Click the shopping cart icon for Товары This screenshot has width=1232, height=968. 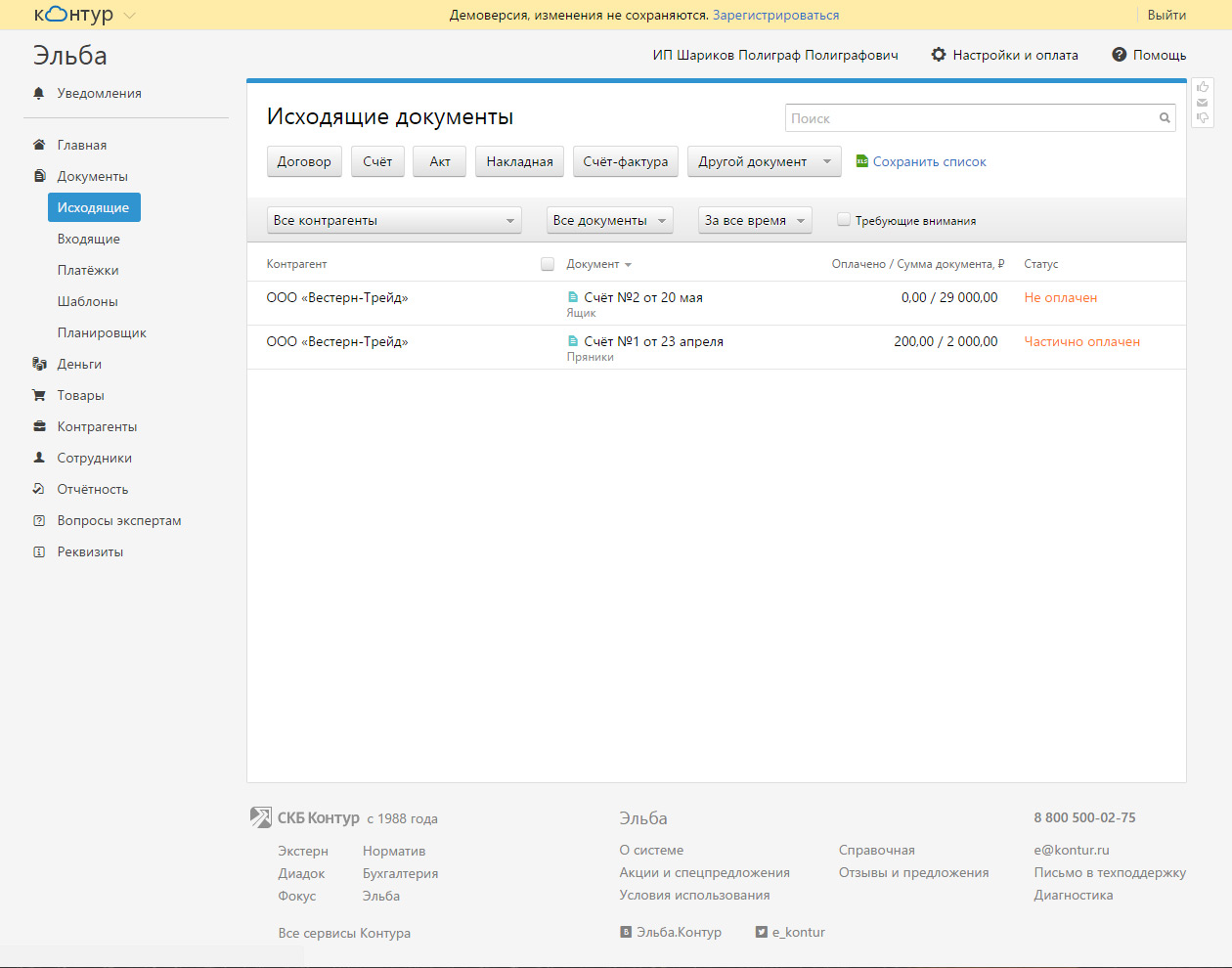tap(39, 395)
